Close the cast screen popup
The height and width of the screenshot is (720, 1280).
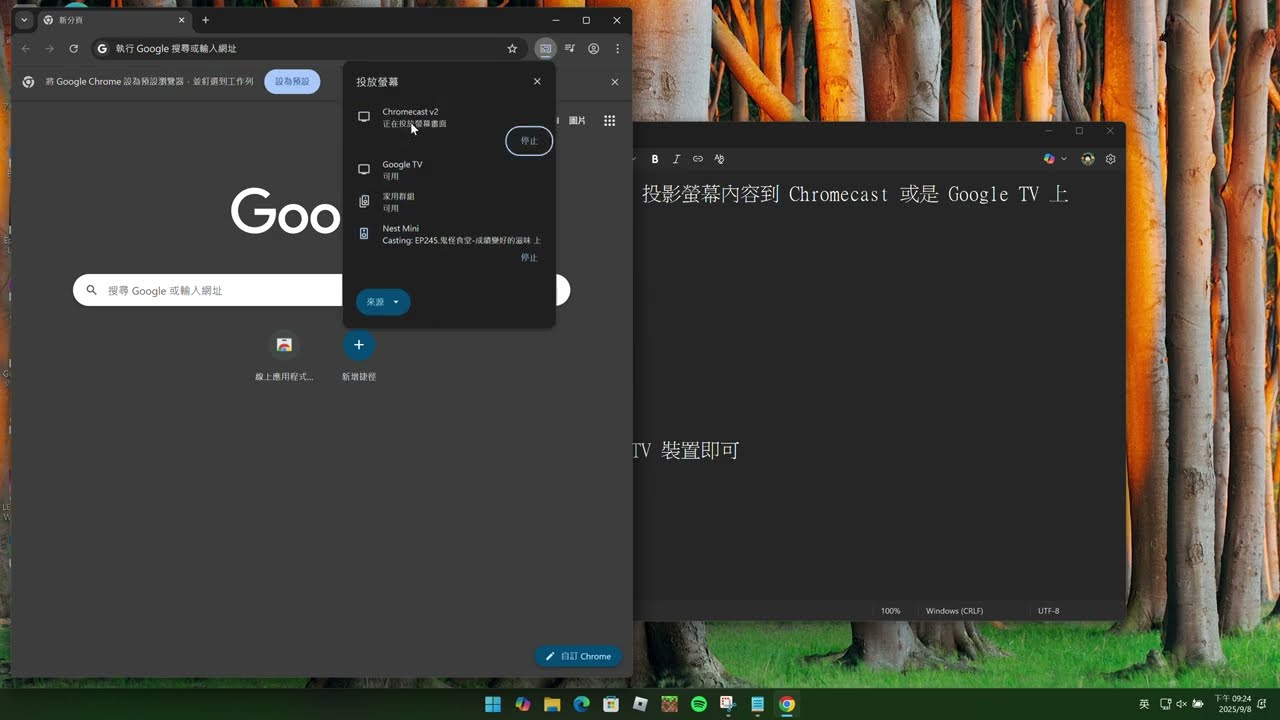(537, 82)
